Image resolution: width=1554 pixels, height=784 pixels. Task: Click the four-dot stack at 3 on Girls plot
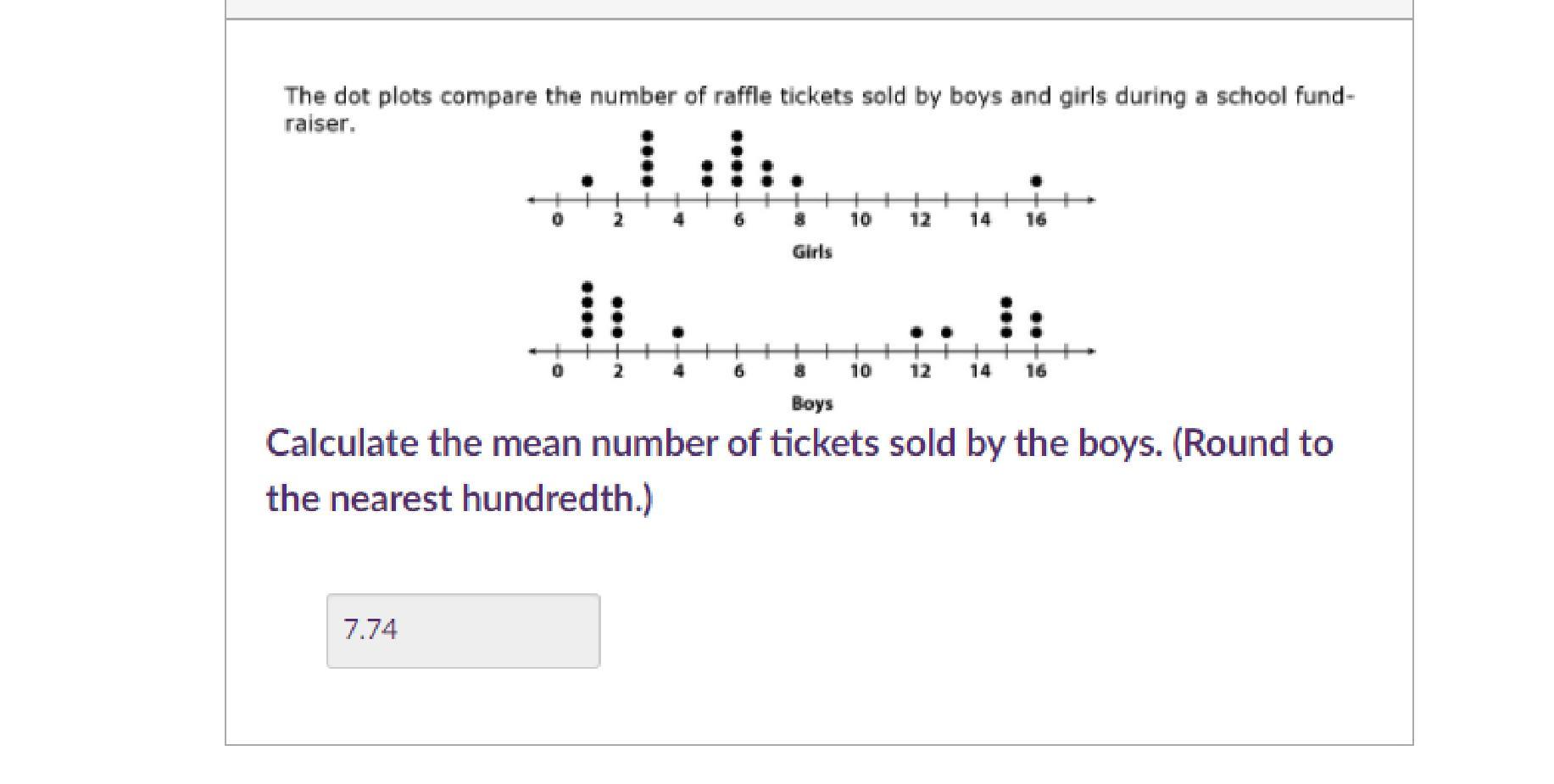(648, 158)
